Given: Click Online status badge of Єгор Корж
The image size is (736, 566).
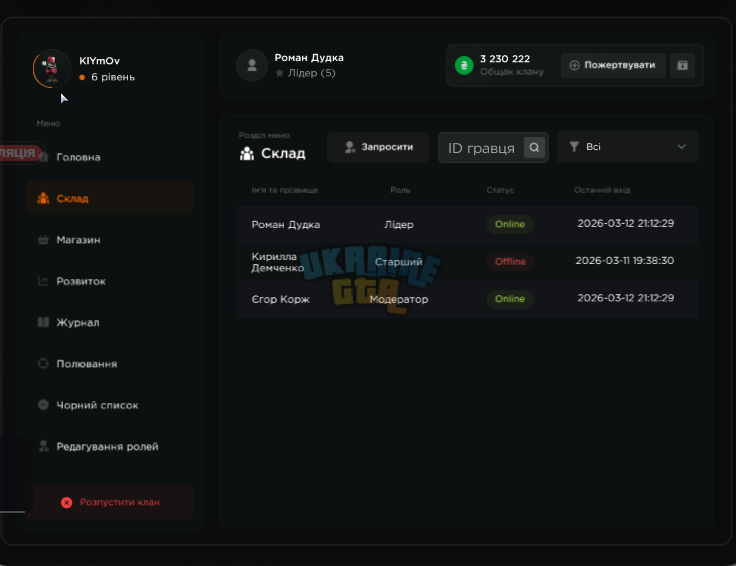Looking at the screenshot, I should 510,299.
